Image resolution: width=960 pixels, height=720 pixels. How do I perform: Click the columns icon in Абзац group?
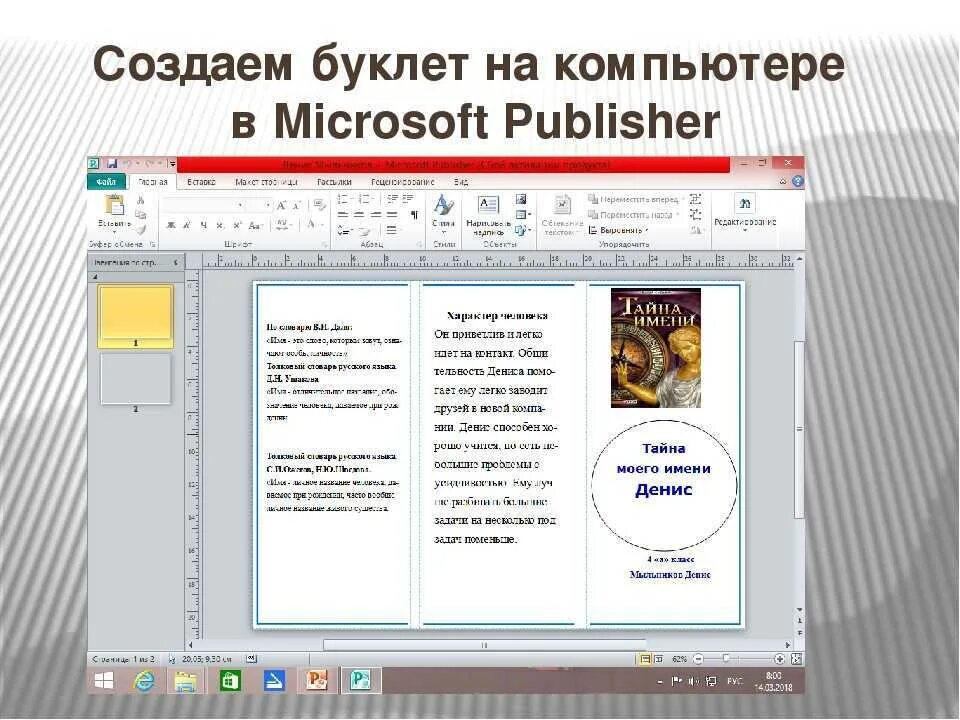click(x=391, y=231)
